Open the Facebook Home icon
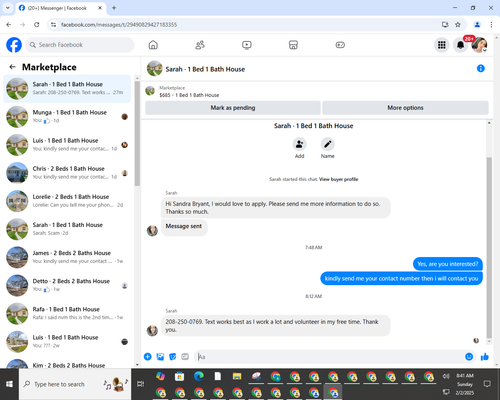Viewport: 500px width, 400px height. coord(153,45)
